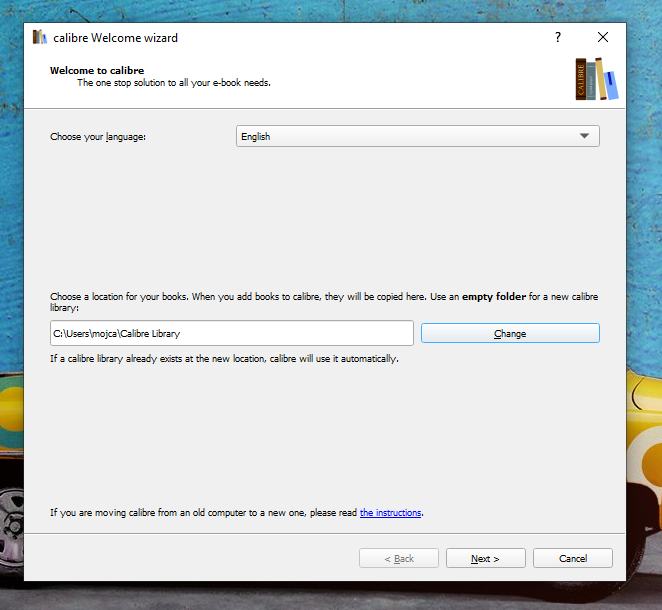The width and height of the screenshot is (662, 610).
Task: Click the 'Welcome to calibre' heading
Action: point(97,71)
